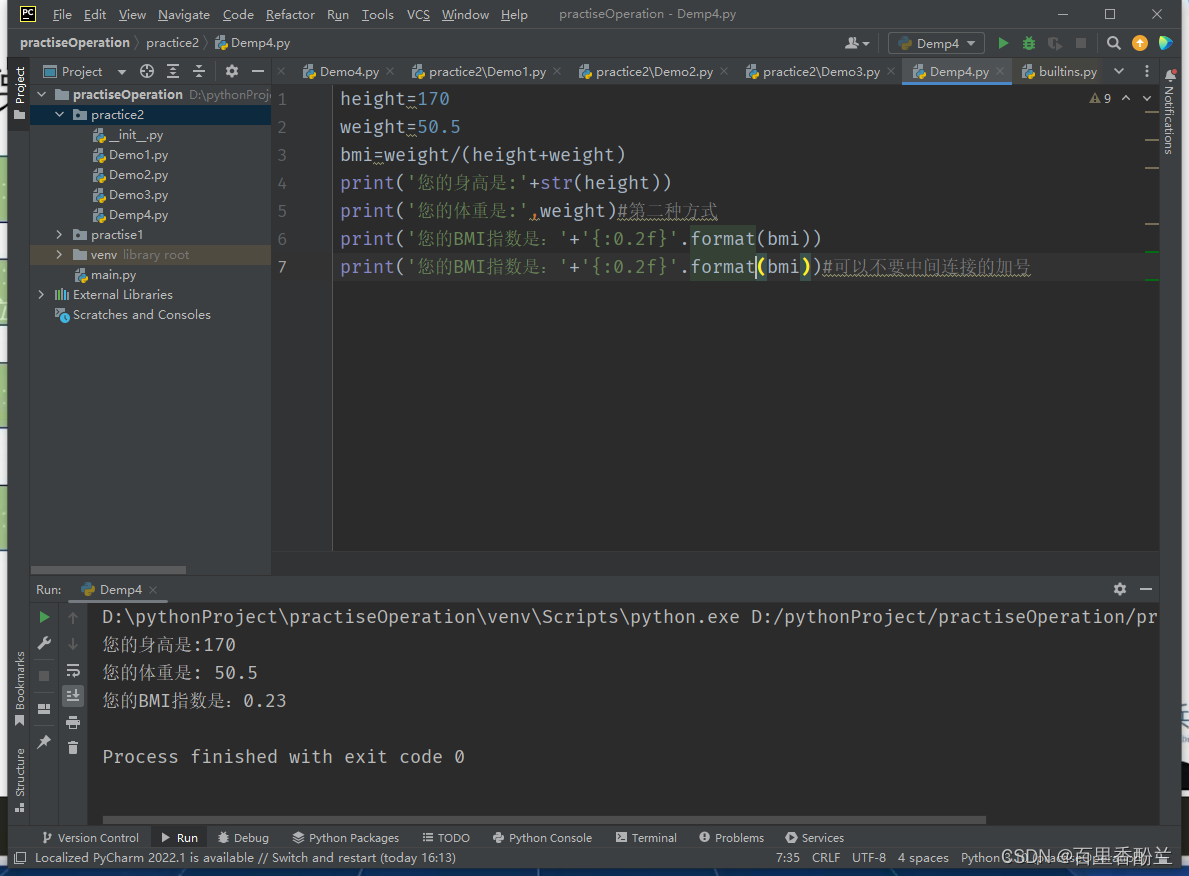Open run configuration wrench icon
Screen dimensions: 1189x876
(44, 644)
